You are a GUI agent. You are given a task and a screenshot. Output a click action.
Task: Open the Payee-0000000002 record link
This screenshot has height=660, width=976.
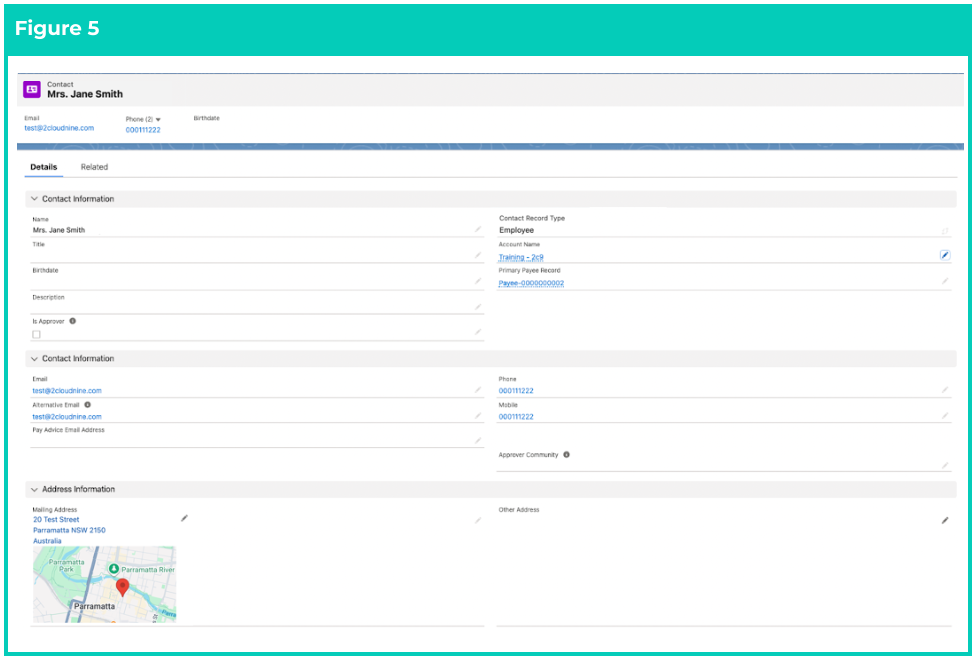pos(531,283)
